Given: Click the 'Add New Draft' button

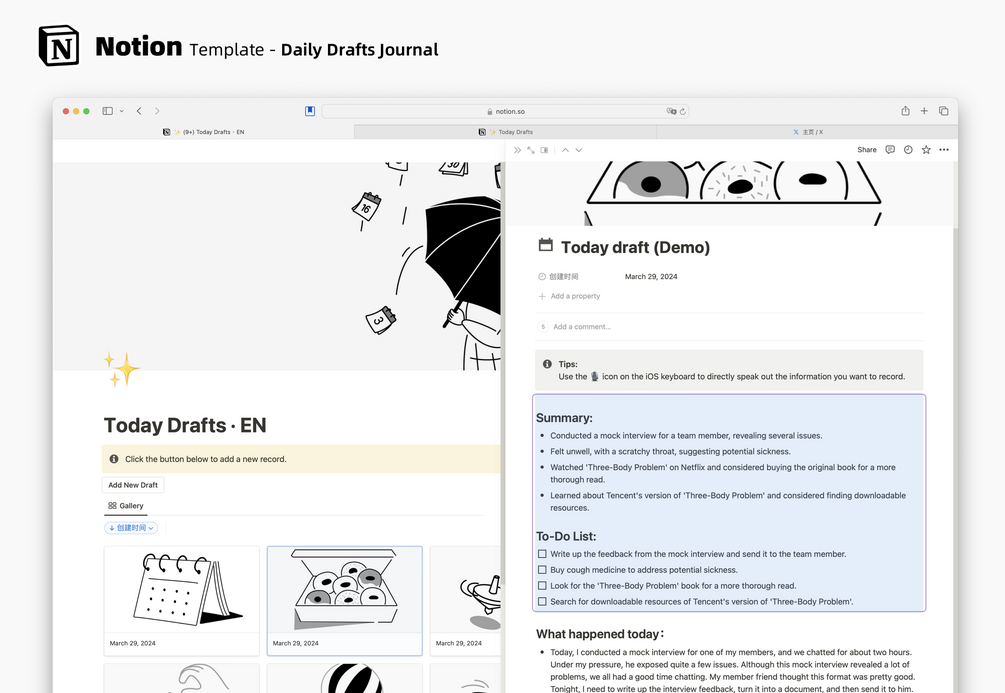Looking at the screenshot, I should (x=133, y=485).
